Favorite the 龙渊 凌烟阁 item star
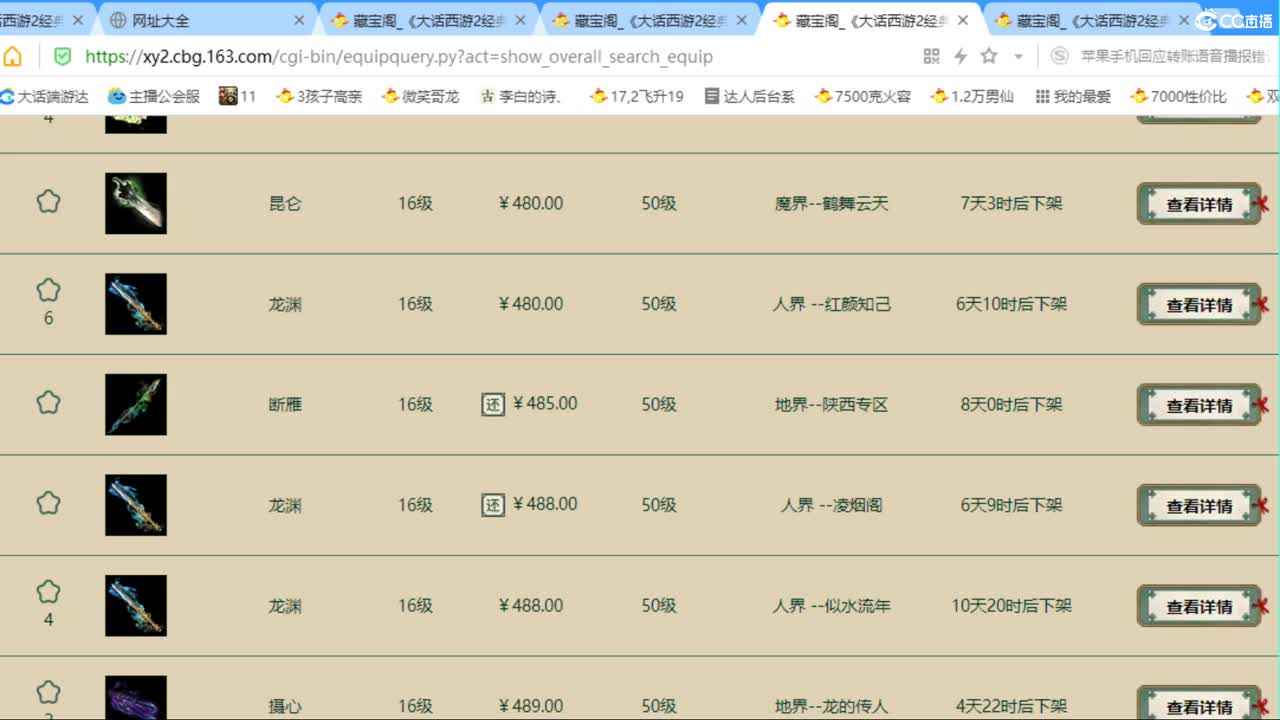The height and width of the screenshot is (720, 1280). click(48, 503)
